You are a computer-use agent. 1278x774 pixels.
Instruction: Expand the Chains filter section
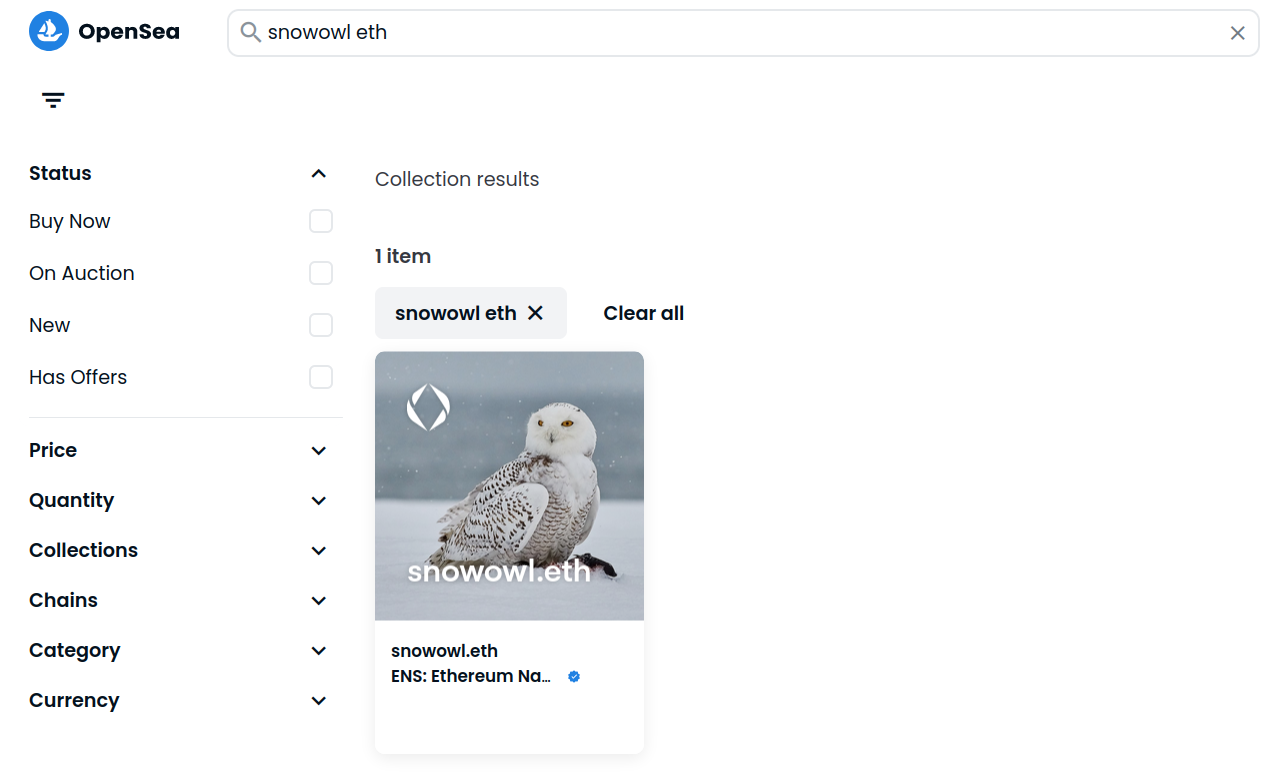[319, 601]
